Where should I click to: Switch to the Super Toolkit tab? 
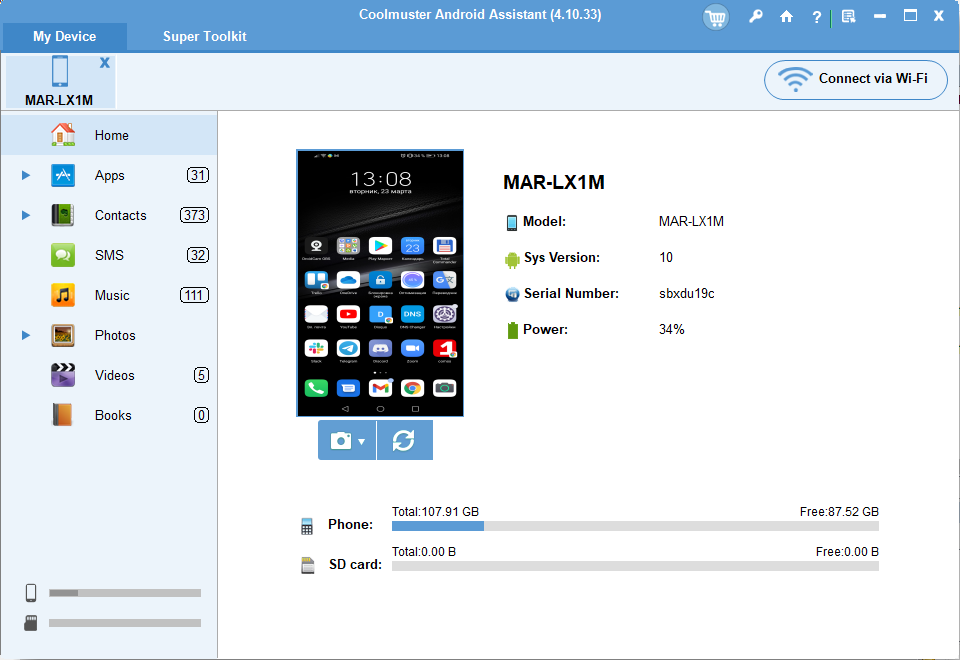(204, 36)
